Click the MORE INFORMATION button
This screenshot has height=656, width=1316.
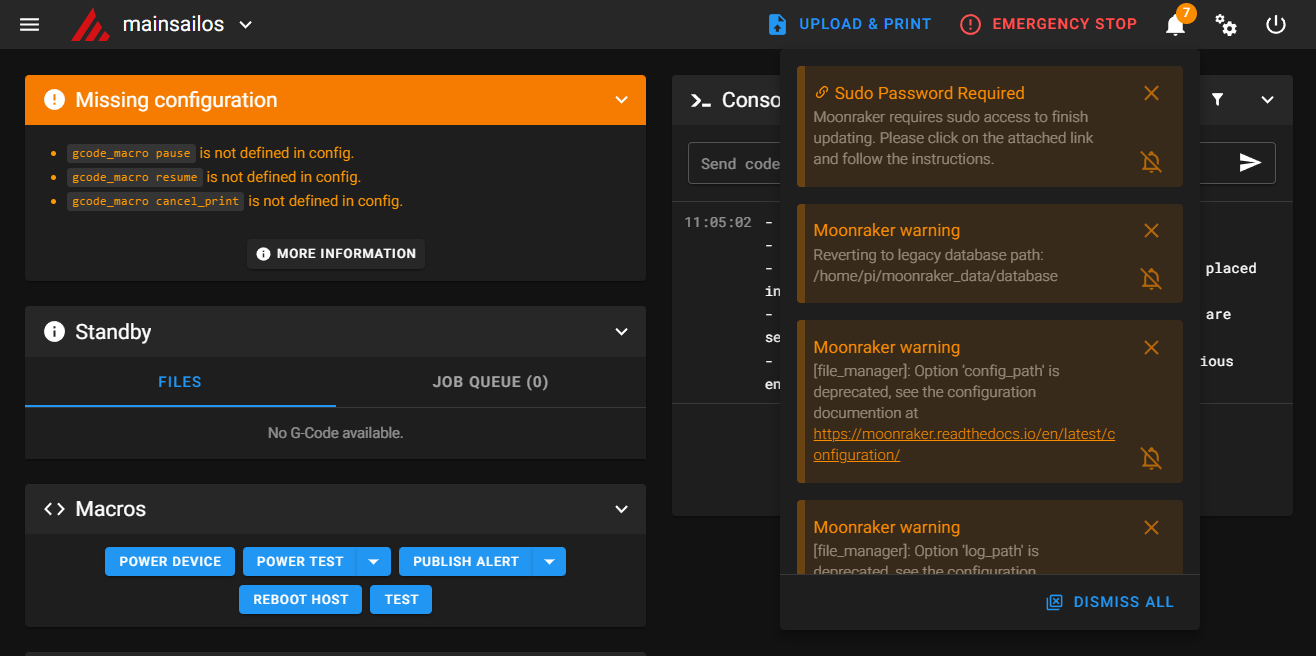point(335,253)
